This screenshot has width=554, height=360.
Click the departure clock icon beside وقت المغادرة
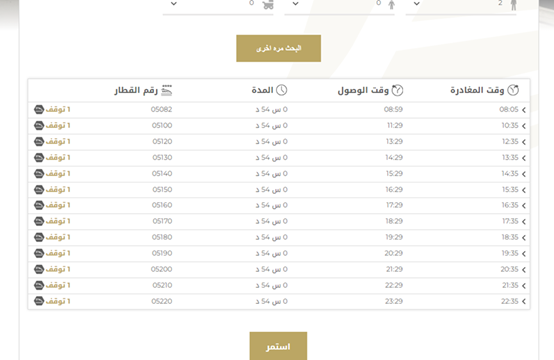513,90
